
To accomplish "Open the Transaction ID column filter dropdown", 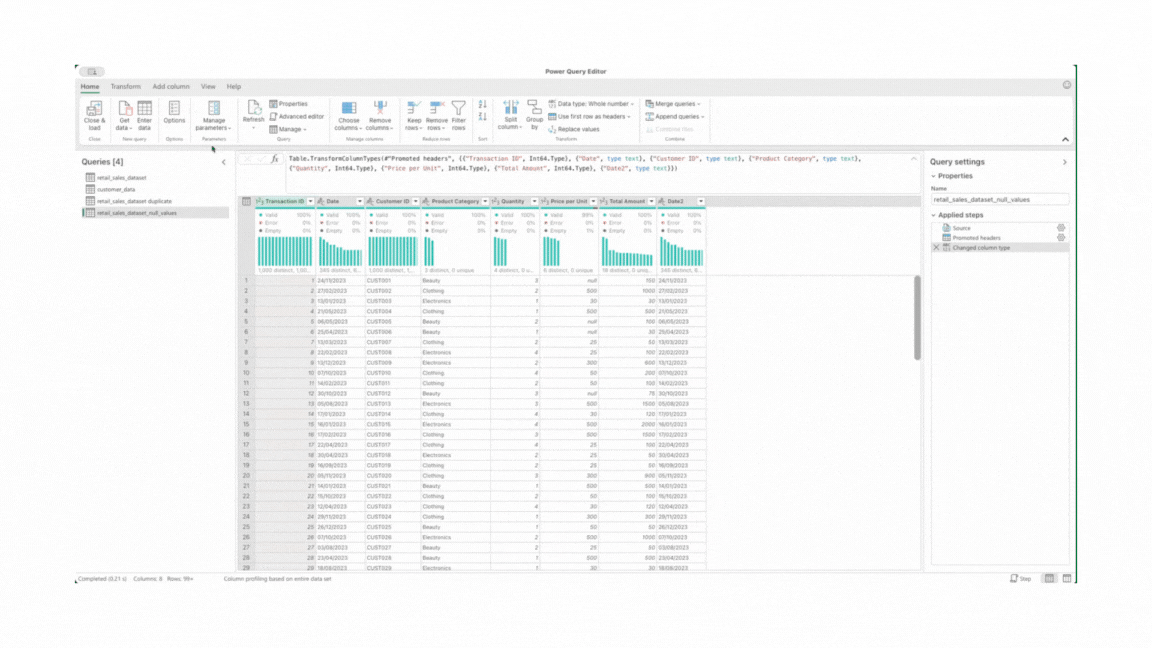I will (x=310, y=201).
